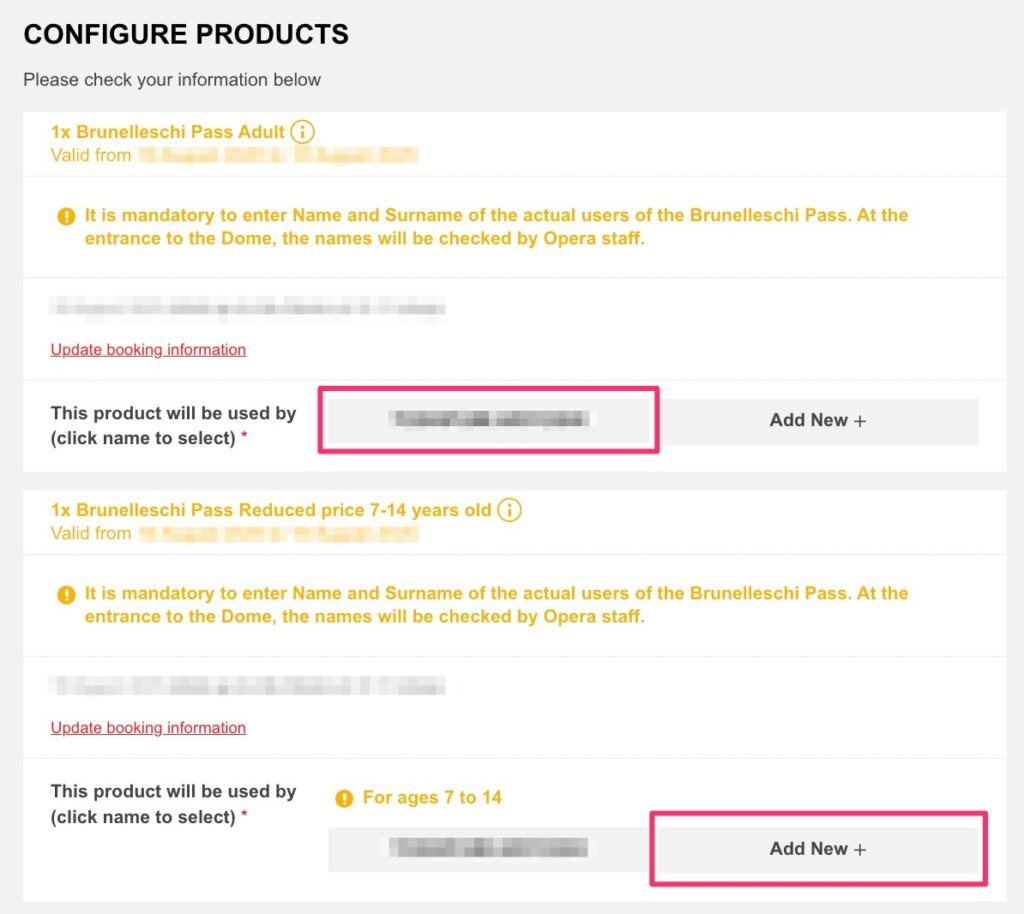Click the "1x Brunelleschi Pass Adult" title
1024x914 pixels.
click(x=168, y=132)
